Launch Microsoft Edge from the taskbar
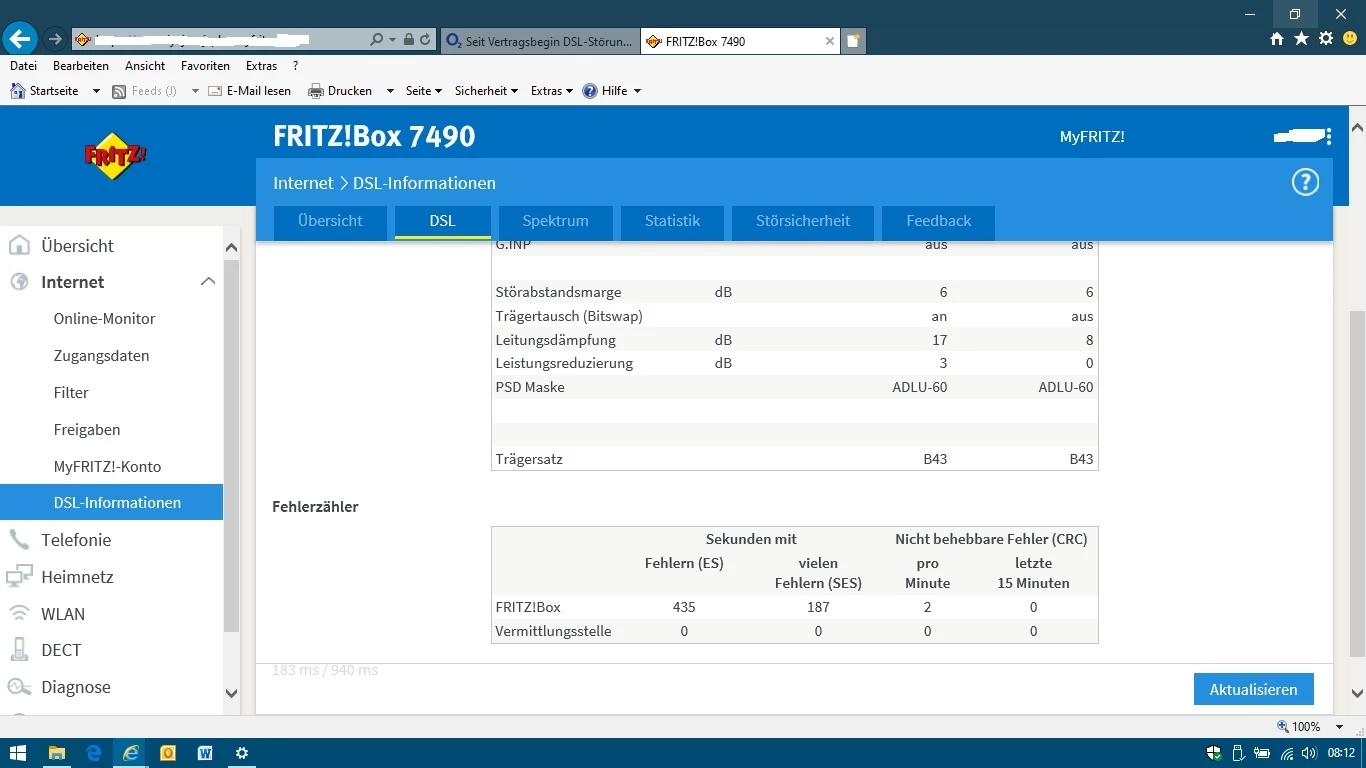The image size is (1366, 768). [x=93, y=753]
